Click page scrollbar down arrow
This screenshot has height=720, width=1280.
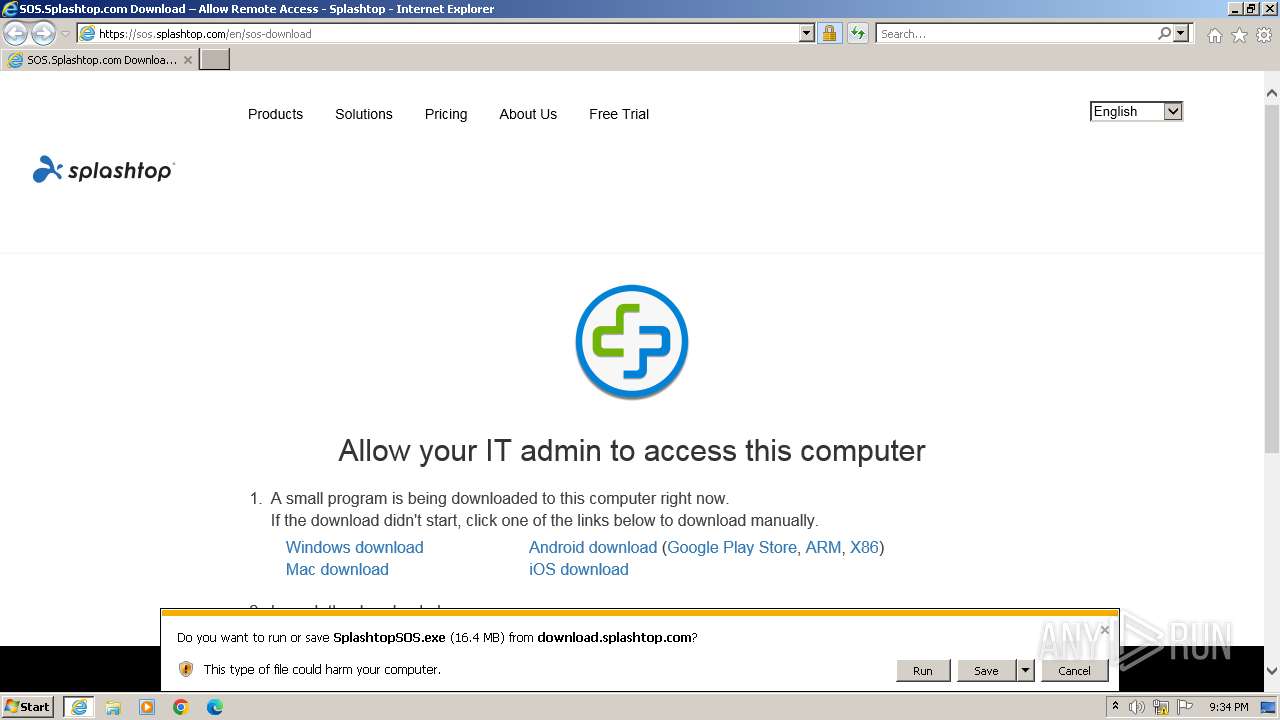[1272, 671]
